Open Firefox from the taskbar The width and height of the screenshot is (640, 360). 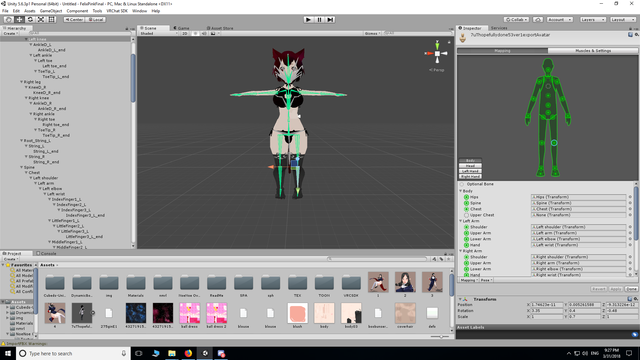click(188, 353)
